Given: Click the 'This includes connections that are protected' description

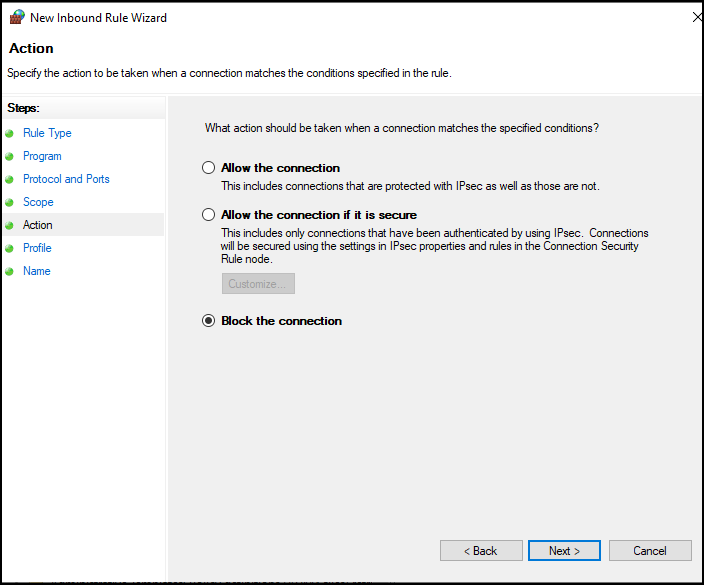Looking at the screenshot, I should pyautogui.click(x=410, y=186).
